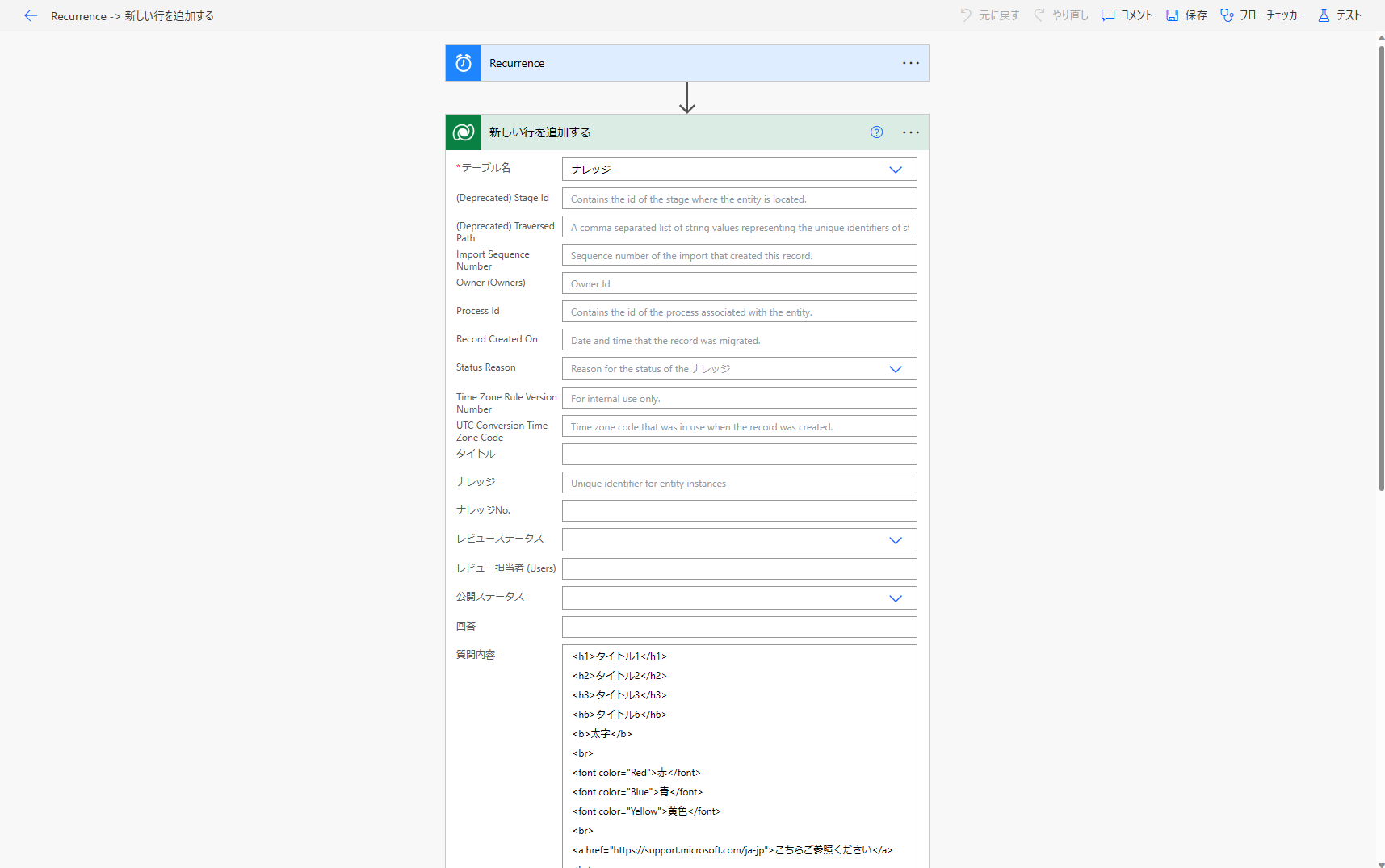The height and width of the screenshot is (868, 1385).
Task: Click the <h6>タイトル6</h6> line
Action: (619, 715)
